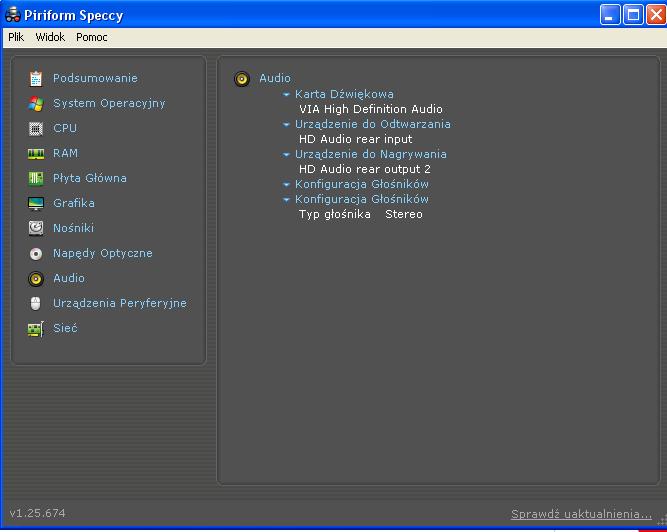Select the Audio label in the sidebar
667x532 pixels.
click(x=69, y=278)
